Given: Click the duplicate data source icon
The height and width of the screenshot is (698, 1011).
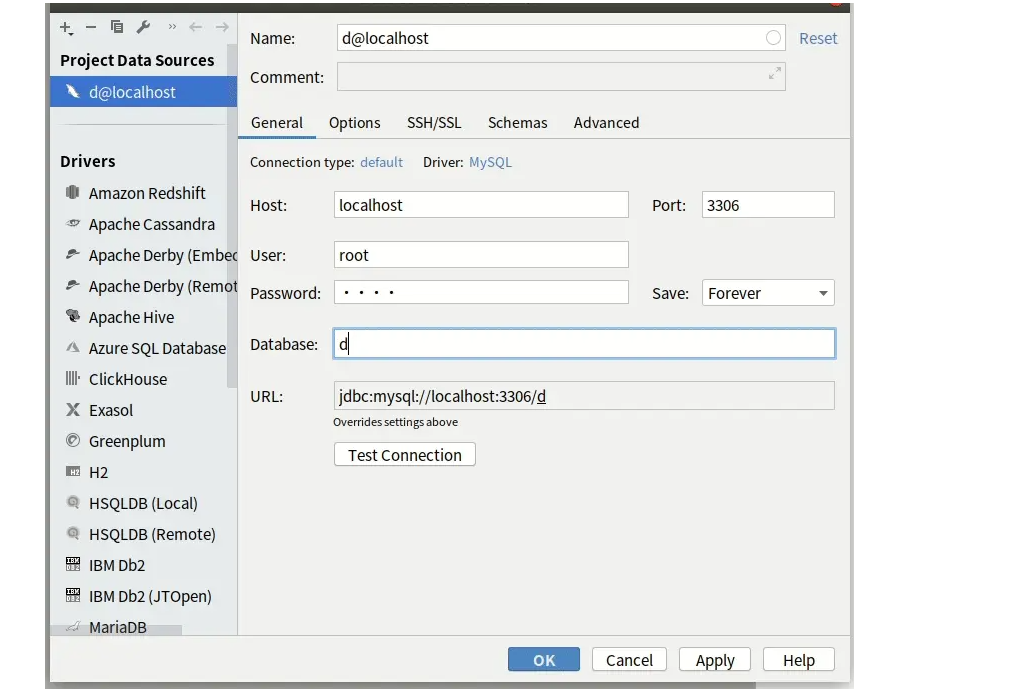Looking at the screenshot, I should click(x=117, y=26).
